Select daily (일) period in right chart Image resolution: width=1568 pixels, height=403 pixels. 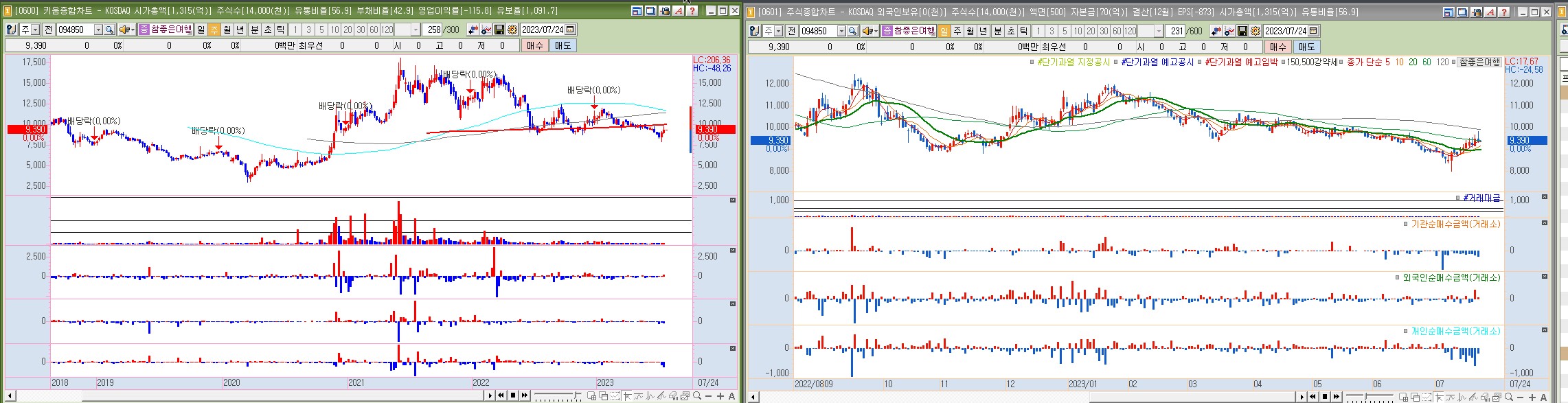944,31
